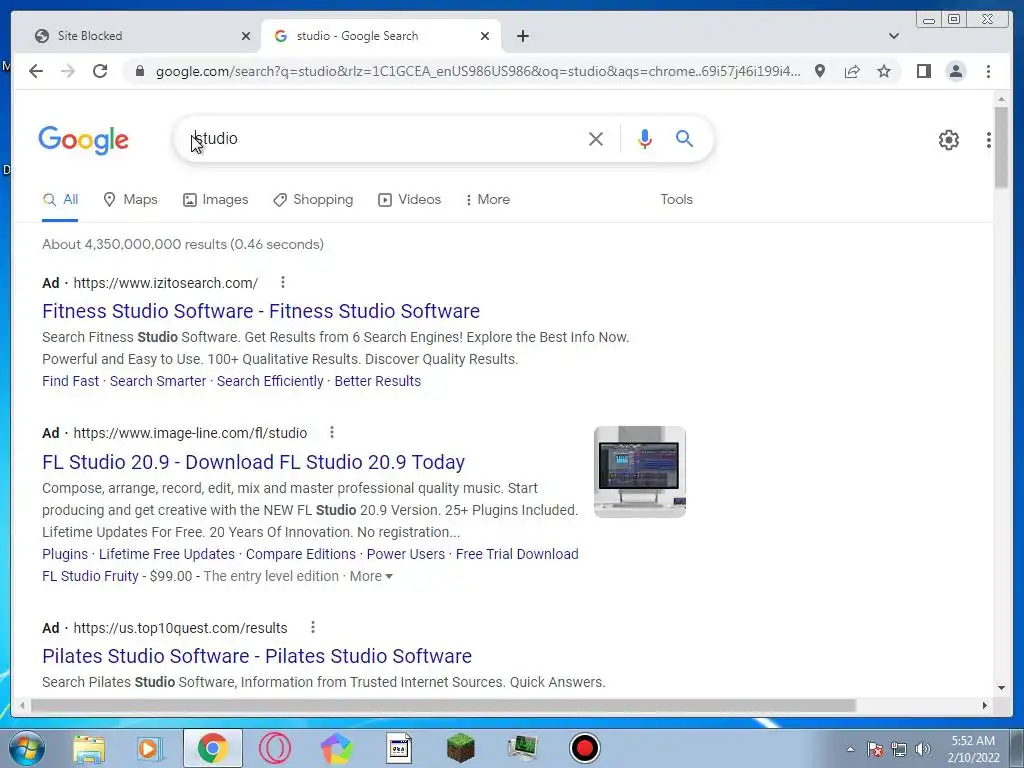
Task: Switch to Videos results
Action: (409, 200)
